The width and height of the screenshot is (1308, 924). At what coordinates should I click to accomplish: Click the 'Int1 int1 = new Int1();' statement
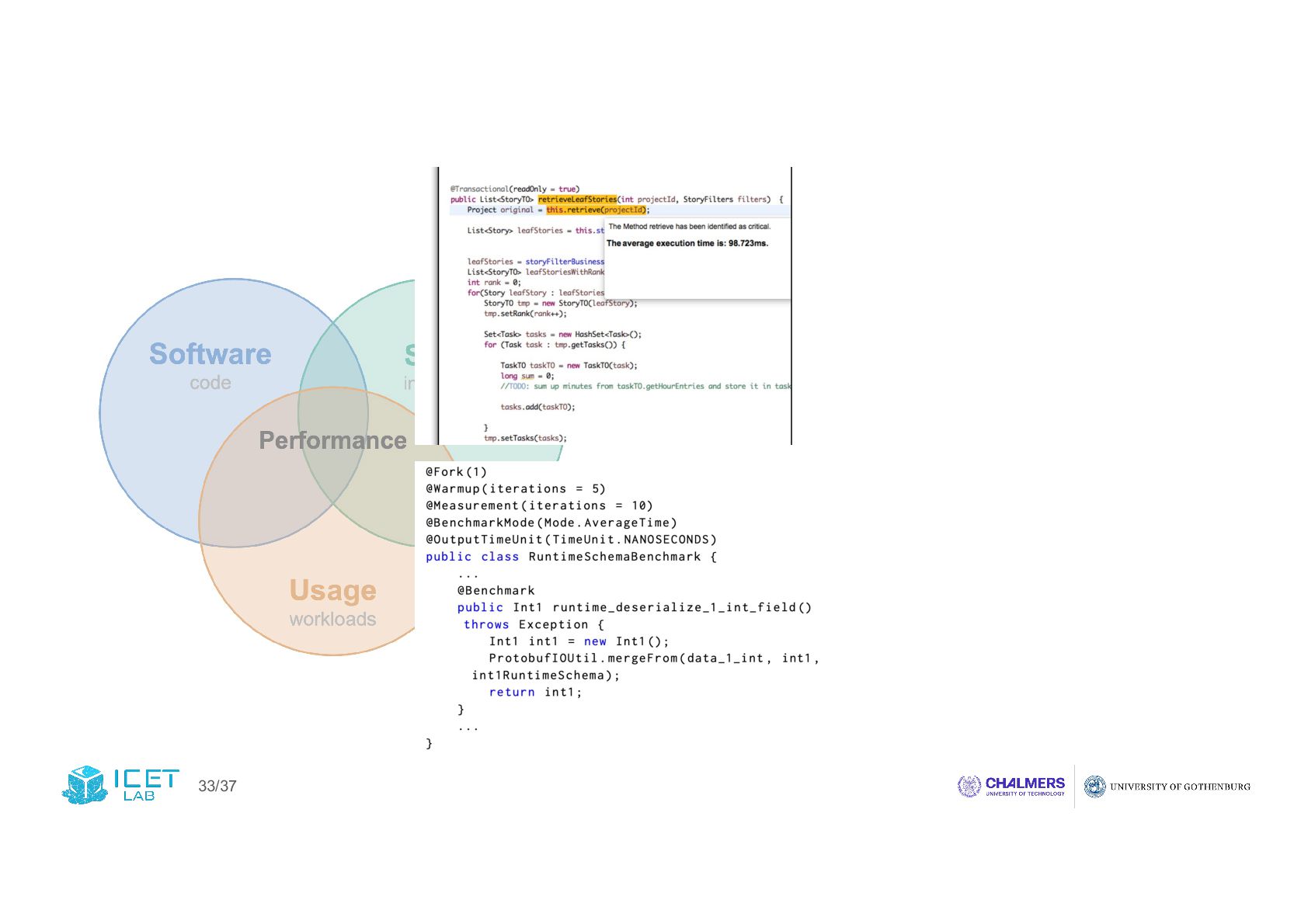point(579,642)
